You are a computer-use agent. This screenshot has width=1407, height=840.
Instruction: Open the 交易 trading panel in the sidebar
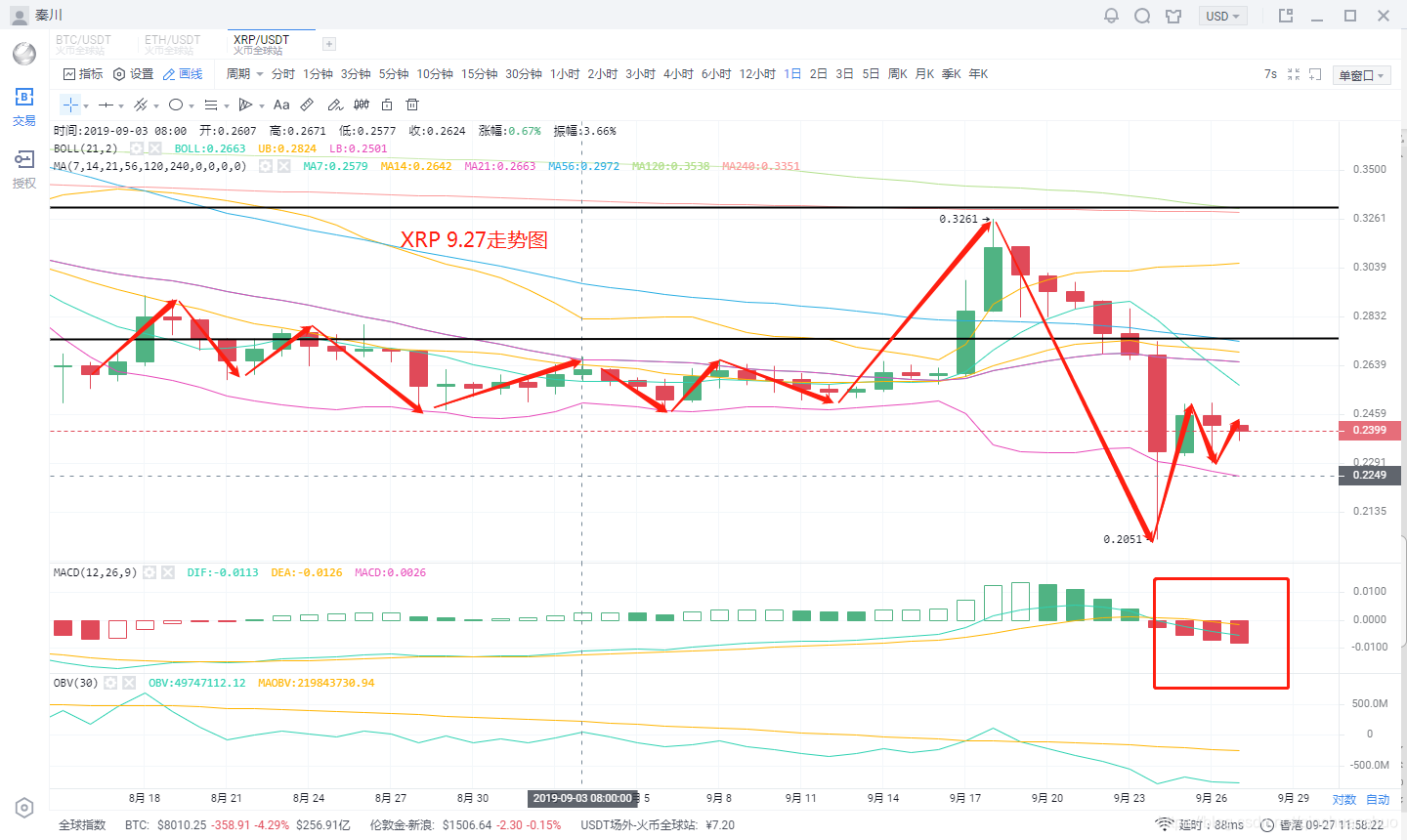point(24,106)
